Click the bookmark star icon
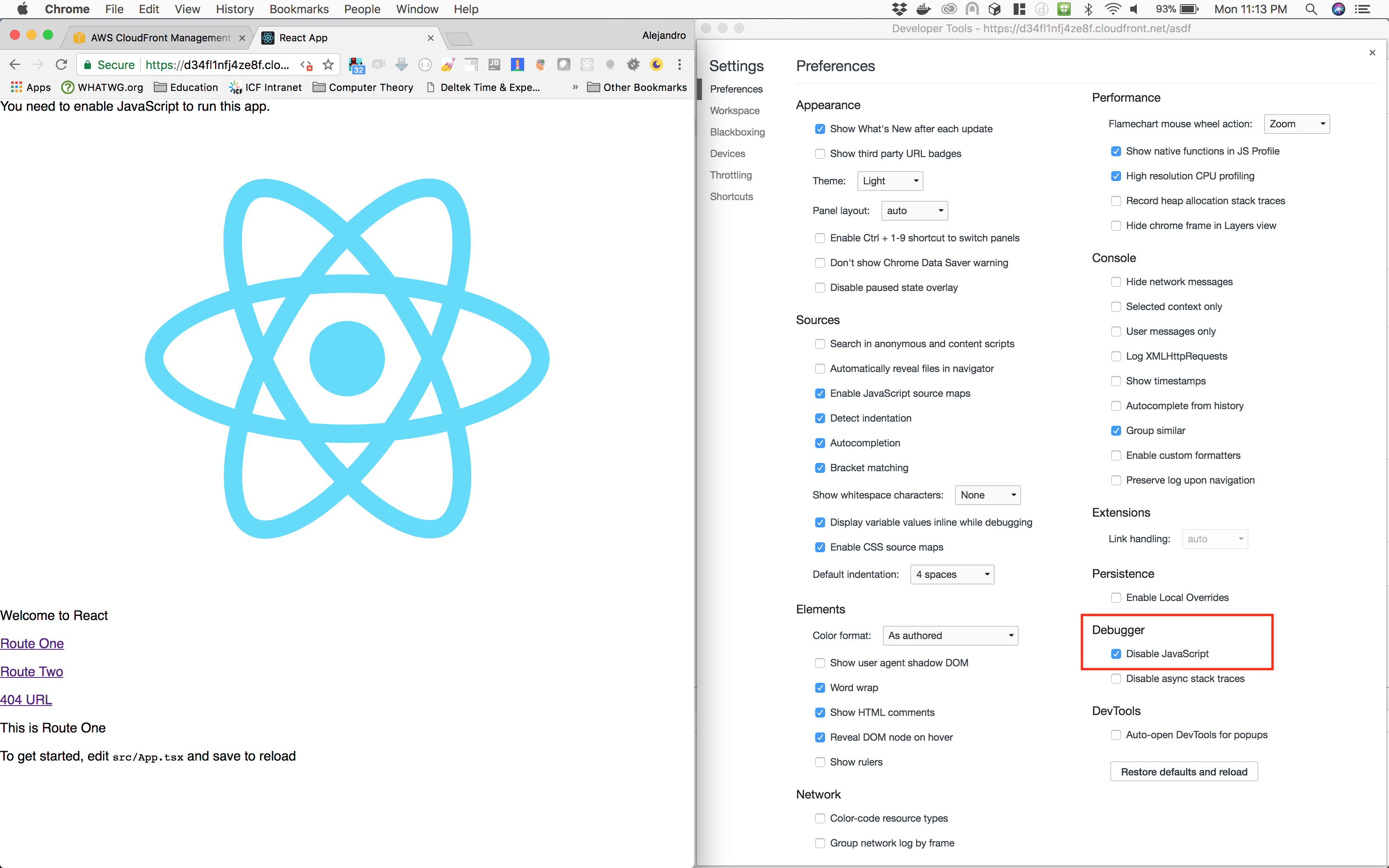This screenshot has width=1389, height=868. point(328,65)
